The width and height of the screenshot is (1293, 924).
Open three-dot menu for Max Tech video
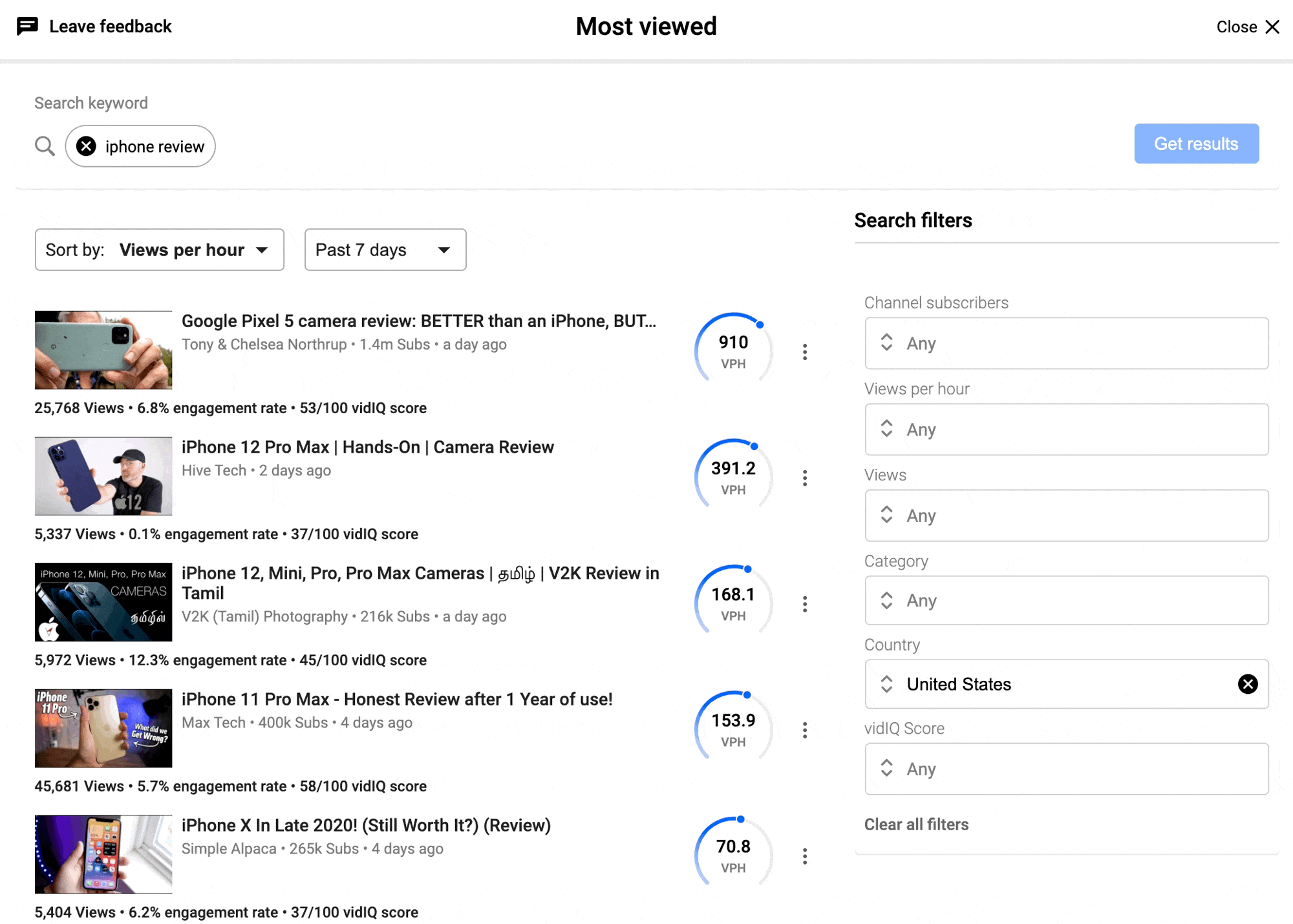click(804, 730)
